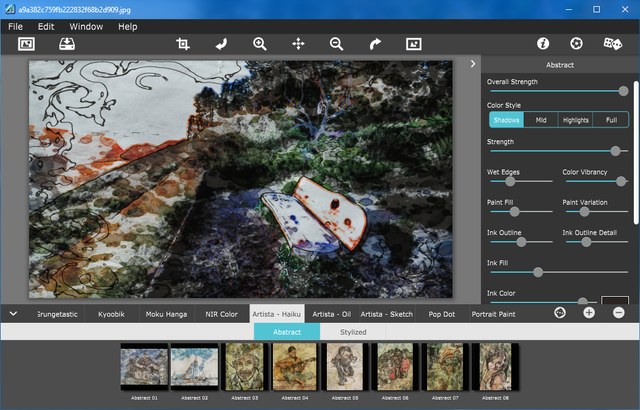Collapse the presets bar chevron

tap(13, 314)
